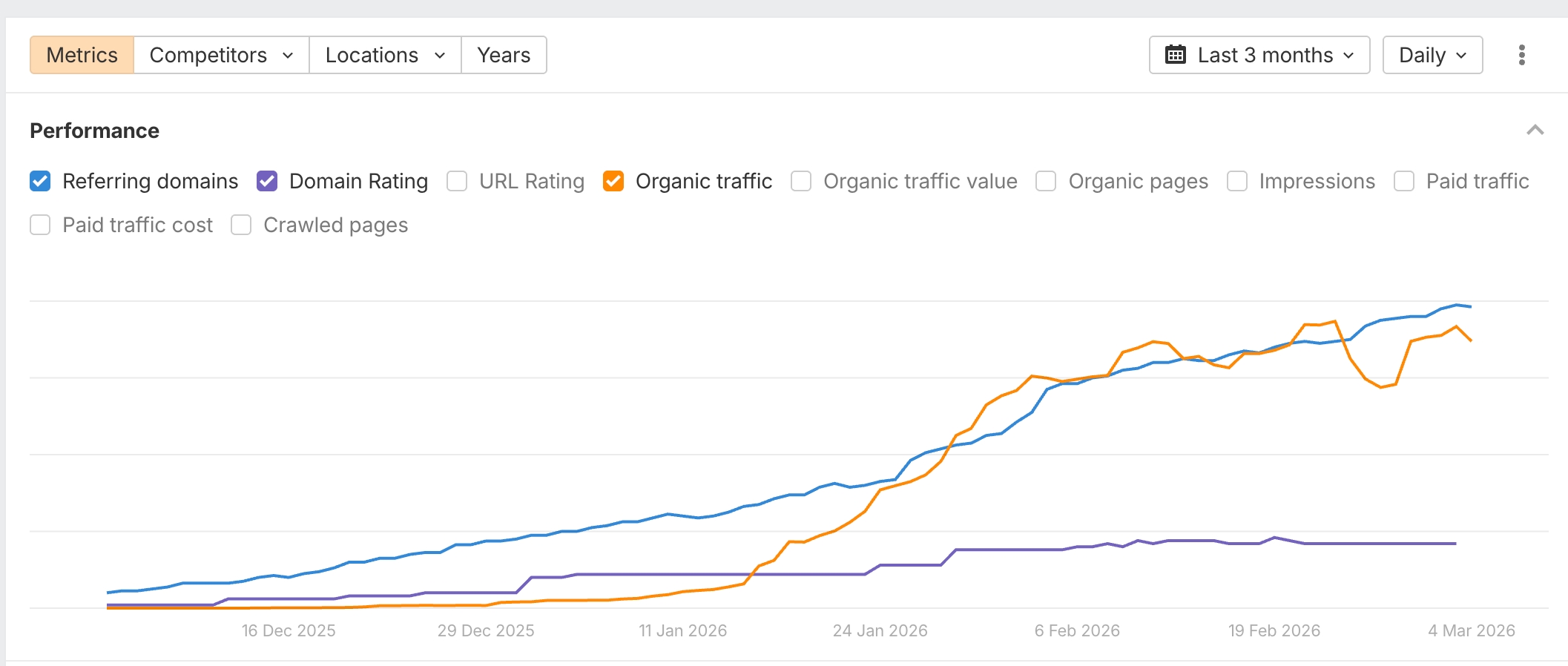
Task: Open the Last 3 months date picker
Action: pyautogui.click(x=1259, y=55)
